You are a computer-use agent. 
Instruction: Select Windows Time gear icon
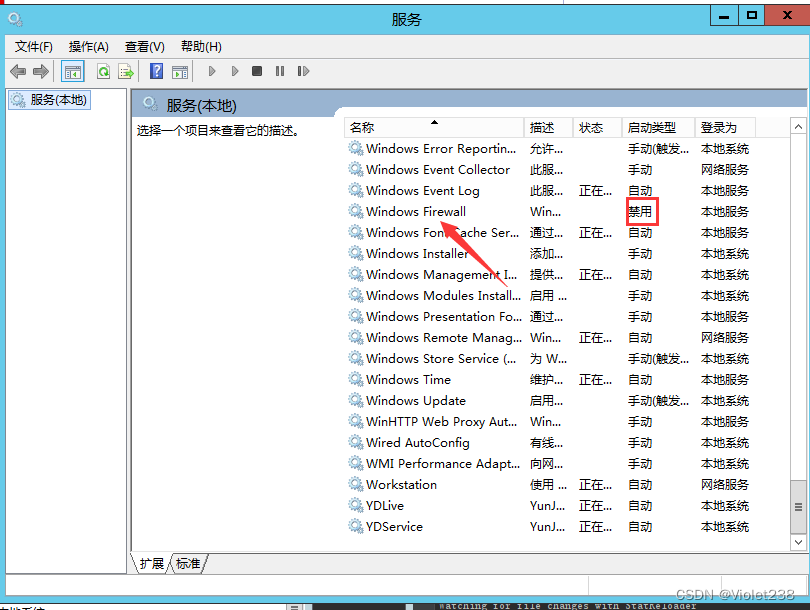[355, 379]
